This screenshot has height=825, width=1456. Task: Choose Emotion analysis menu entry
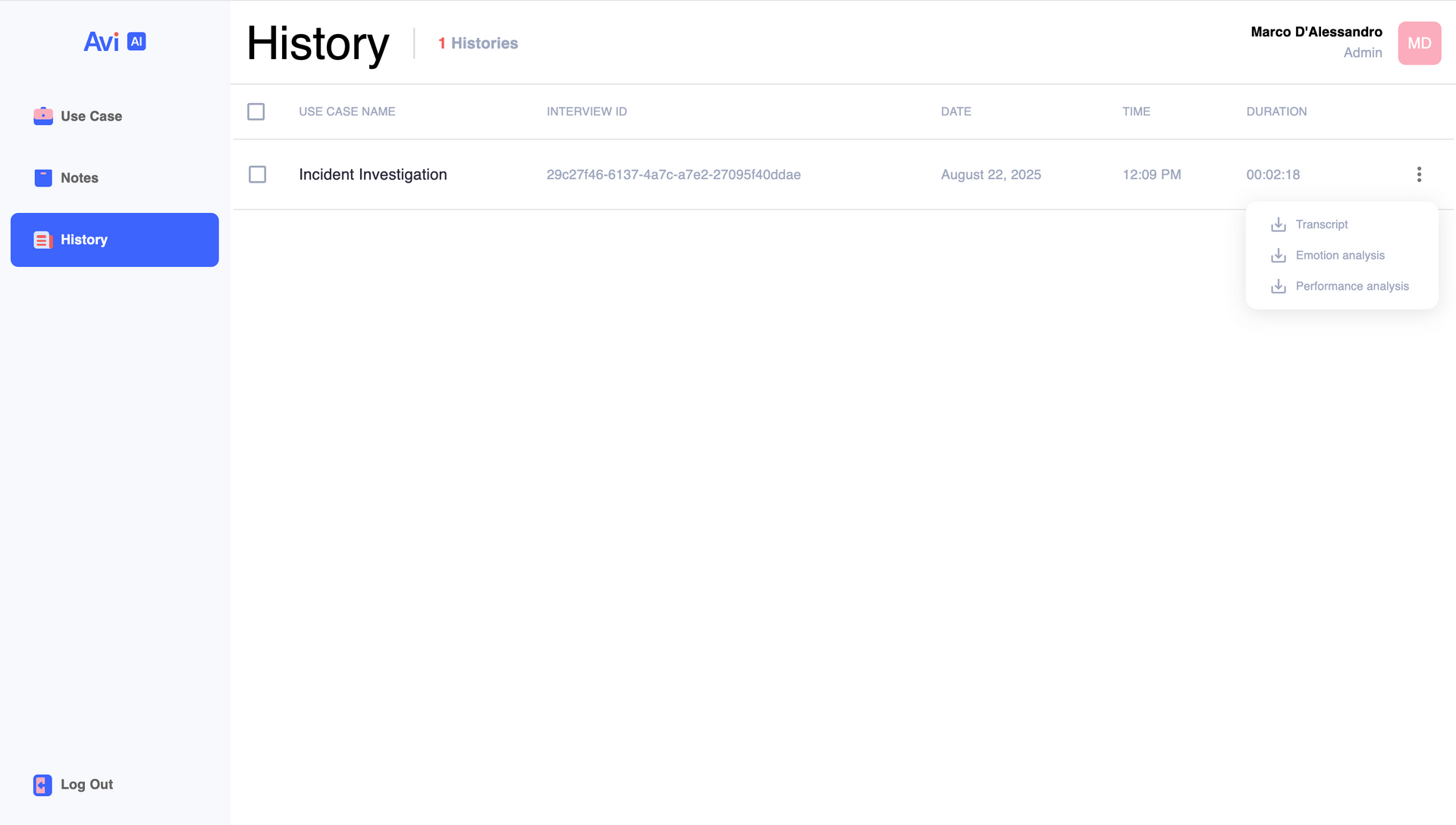coord(1340,256)
